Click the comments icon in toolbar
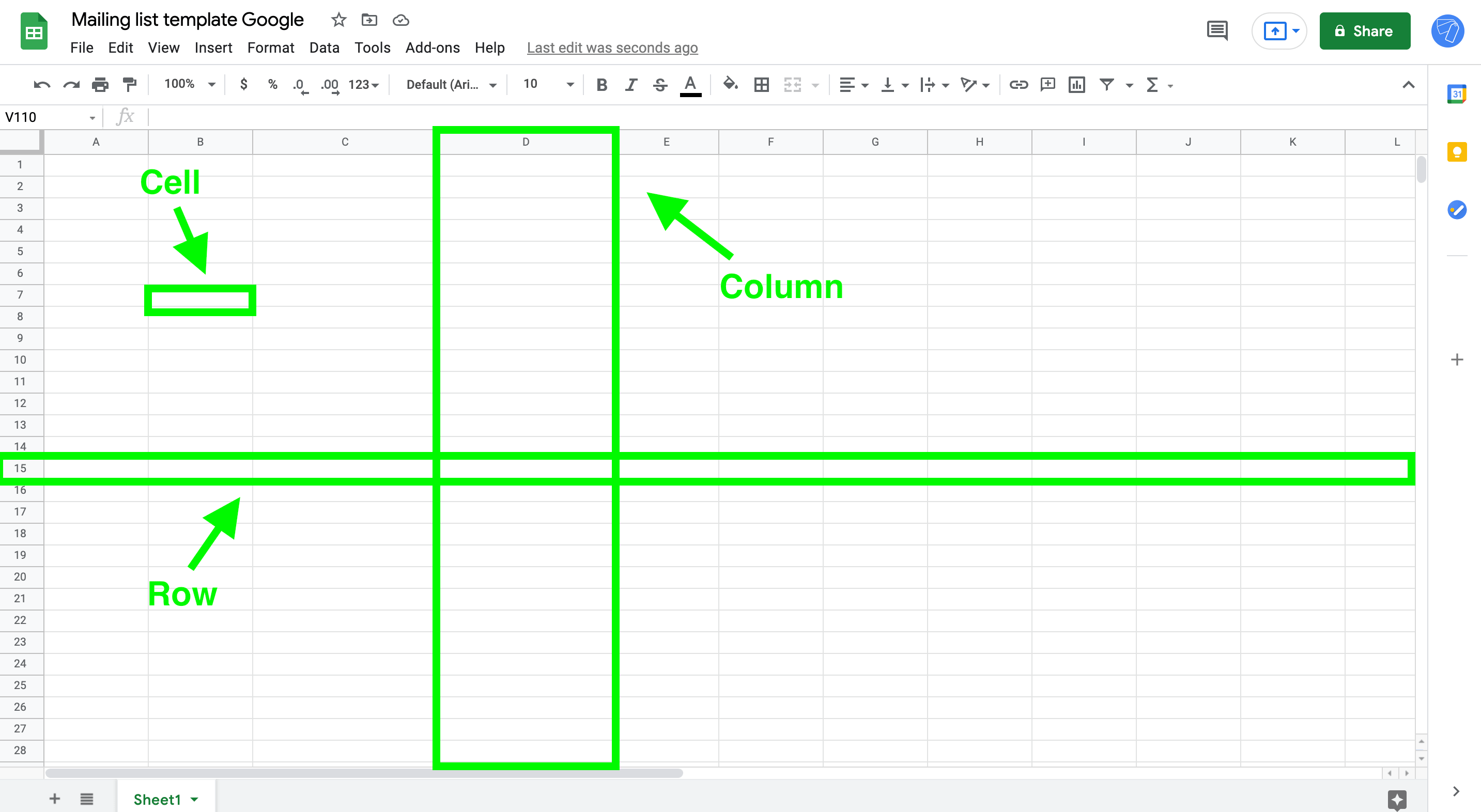Screen dimensions: 1481x812 pos(1216,31)
